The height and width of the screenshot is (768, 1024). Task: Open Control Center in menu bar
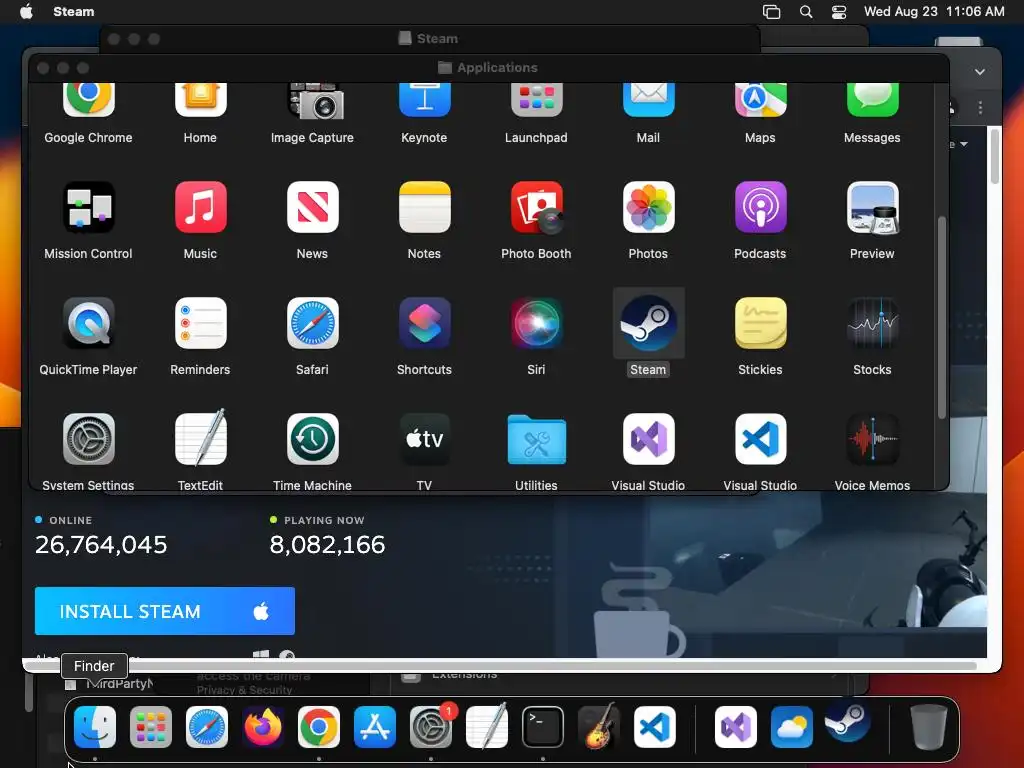pyautogui.click(x=839, y=12)
